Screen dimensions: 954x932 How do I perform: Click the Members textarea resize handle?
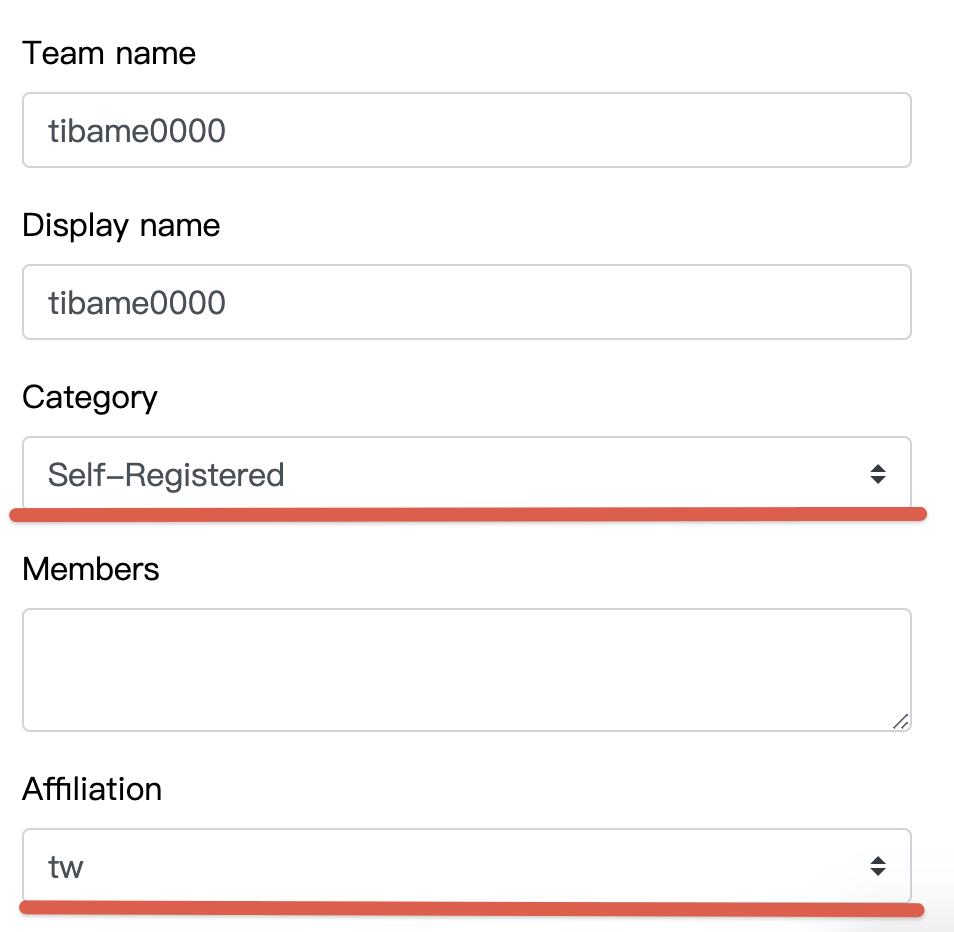[901, 721]
